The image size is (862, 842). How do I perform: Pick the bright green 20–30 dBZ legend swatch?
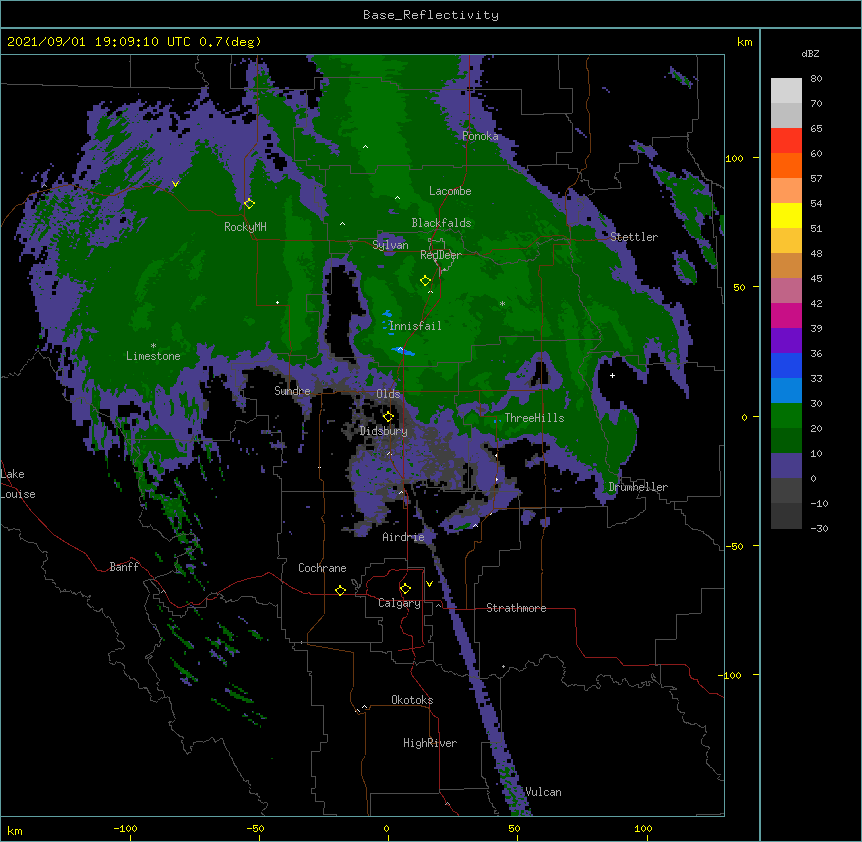click(786, 416)
